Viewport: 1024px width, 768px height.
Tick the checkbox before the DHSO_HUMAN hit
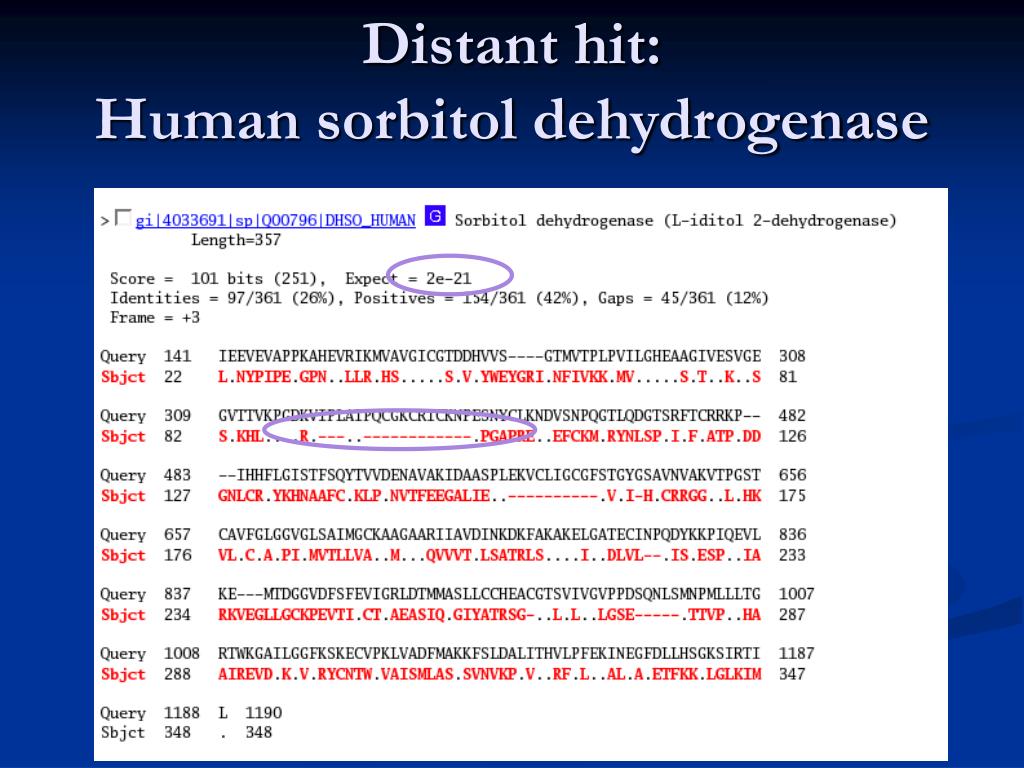point(122,217)
